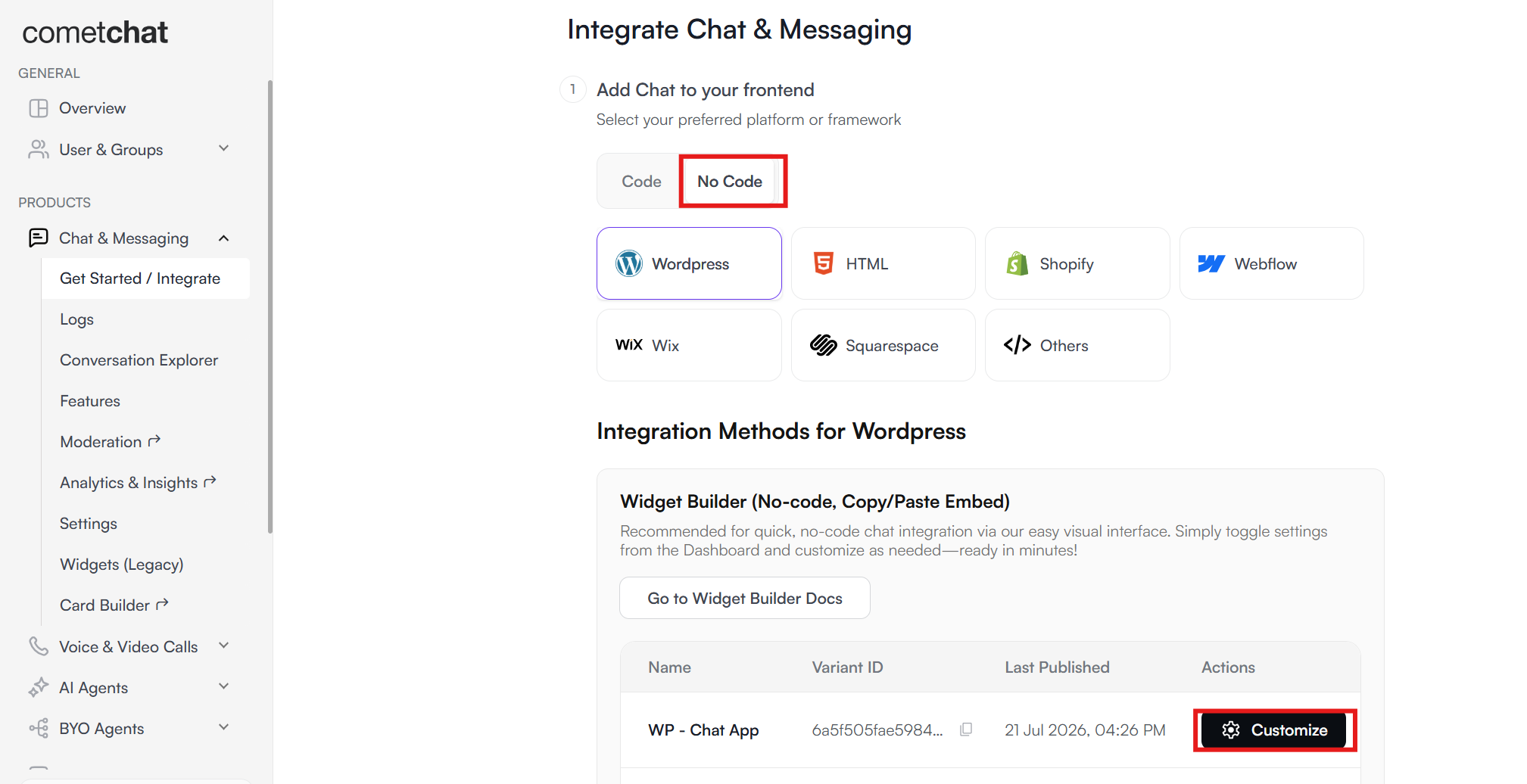This screenshot has height=784, width=1527.
Task: Switch to the No Code tab
Action: (730, 182)
